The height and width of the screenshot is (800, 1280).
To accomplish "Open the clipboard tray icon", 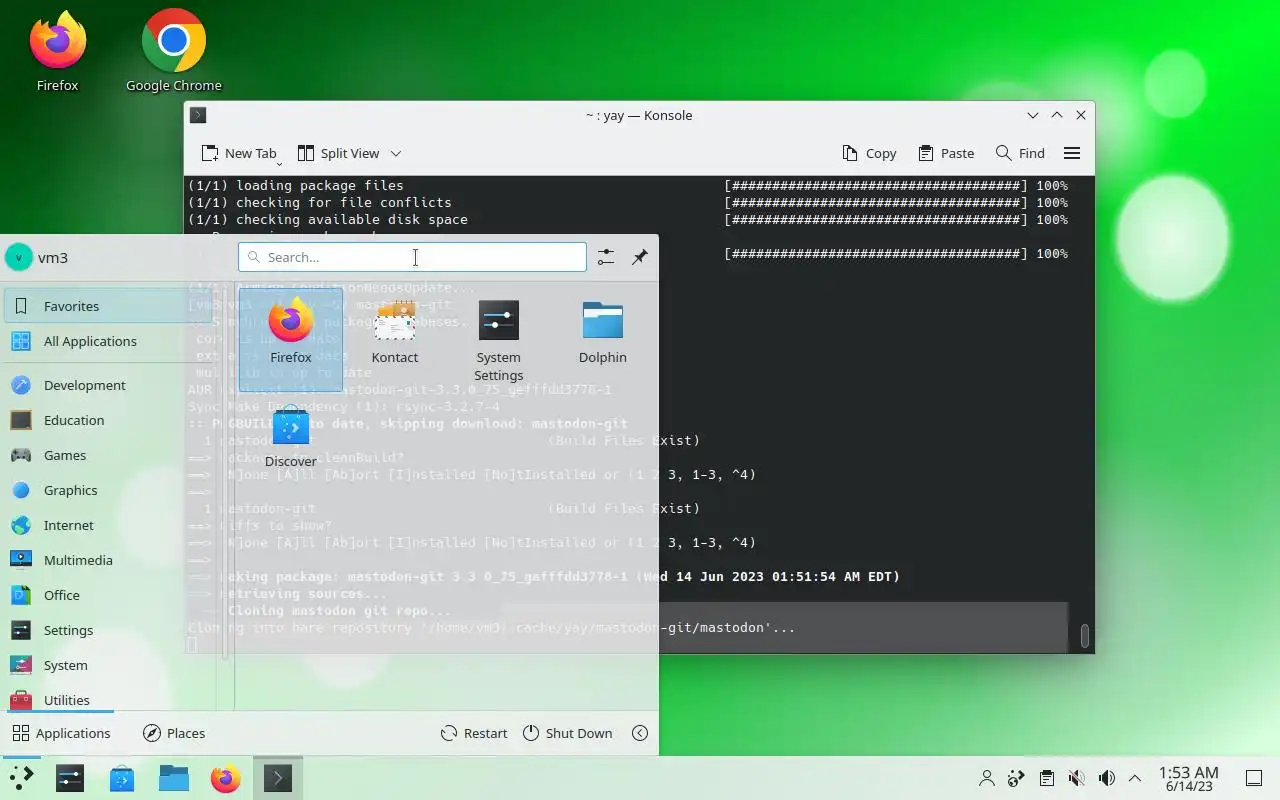I will tap(1046, 778).
